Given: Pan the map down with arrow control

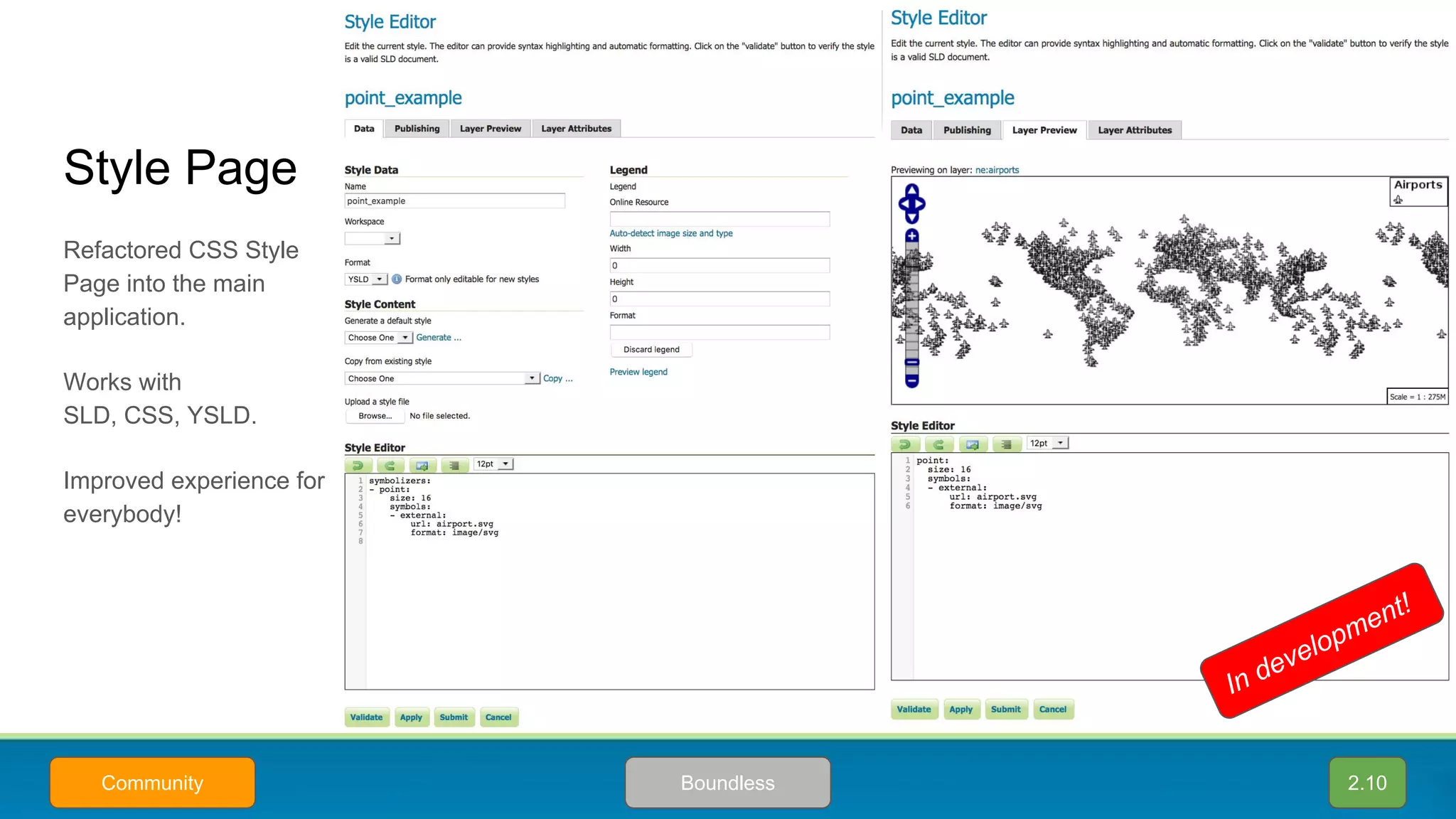Looking at the screenshot, I should click(x=912, y=218).
